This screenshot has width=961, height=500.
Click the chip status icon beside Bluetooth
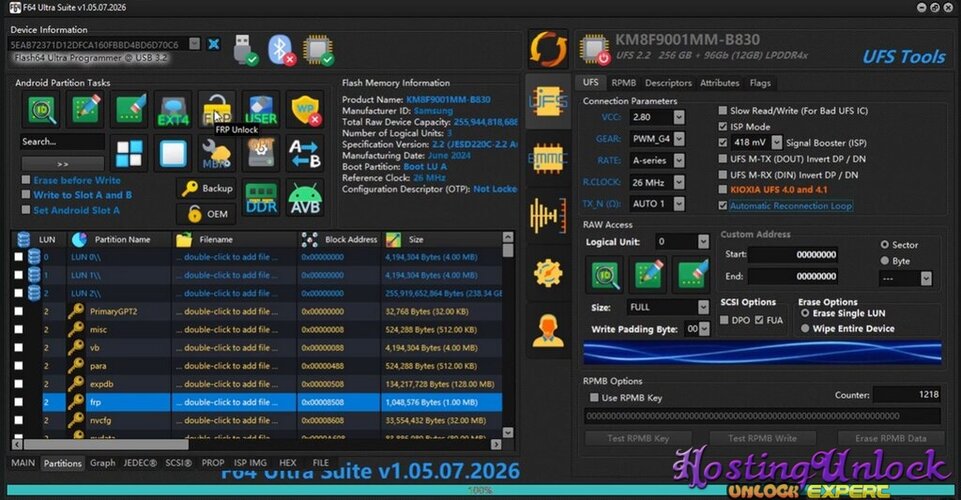[x=318, y=49]
